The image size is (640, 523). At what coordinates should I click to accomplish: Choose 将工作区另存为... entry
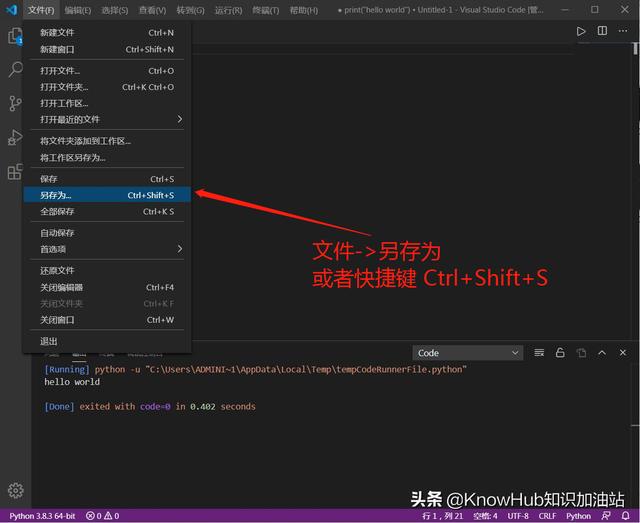pos(107,158)
